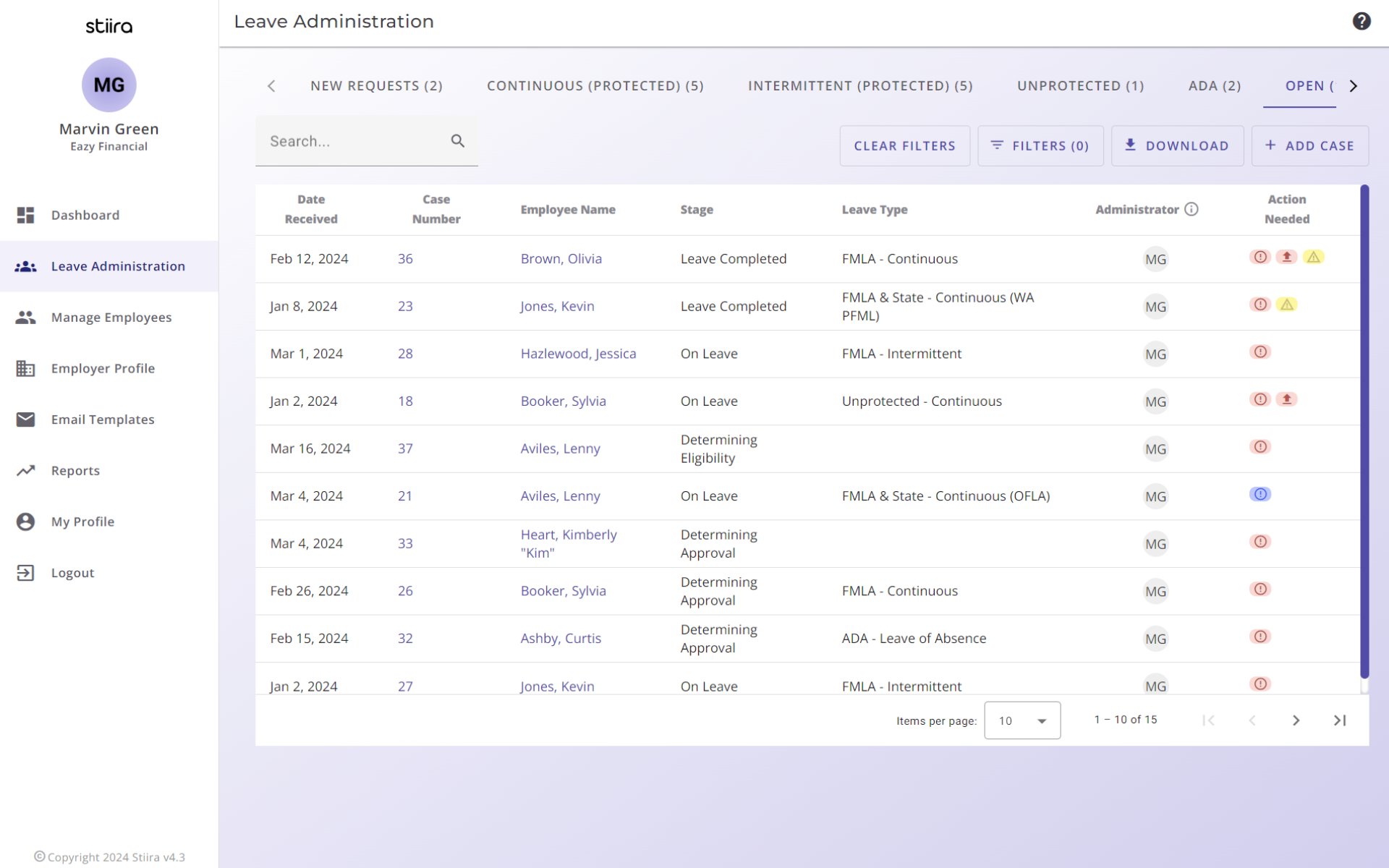Viewport: 1389px width, 868px height.
Task: Switch to the New Requests tab
Action: click(x=376, y=85)
